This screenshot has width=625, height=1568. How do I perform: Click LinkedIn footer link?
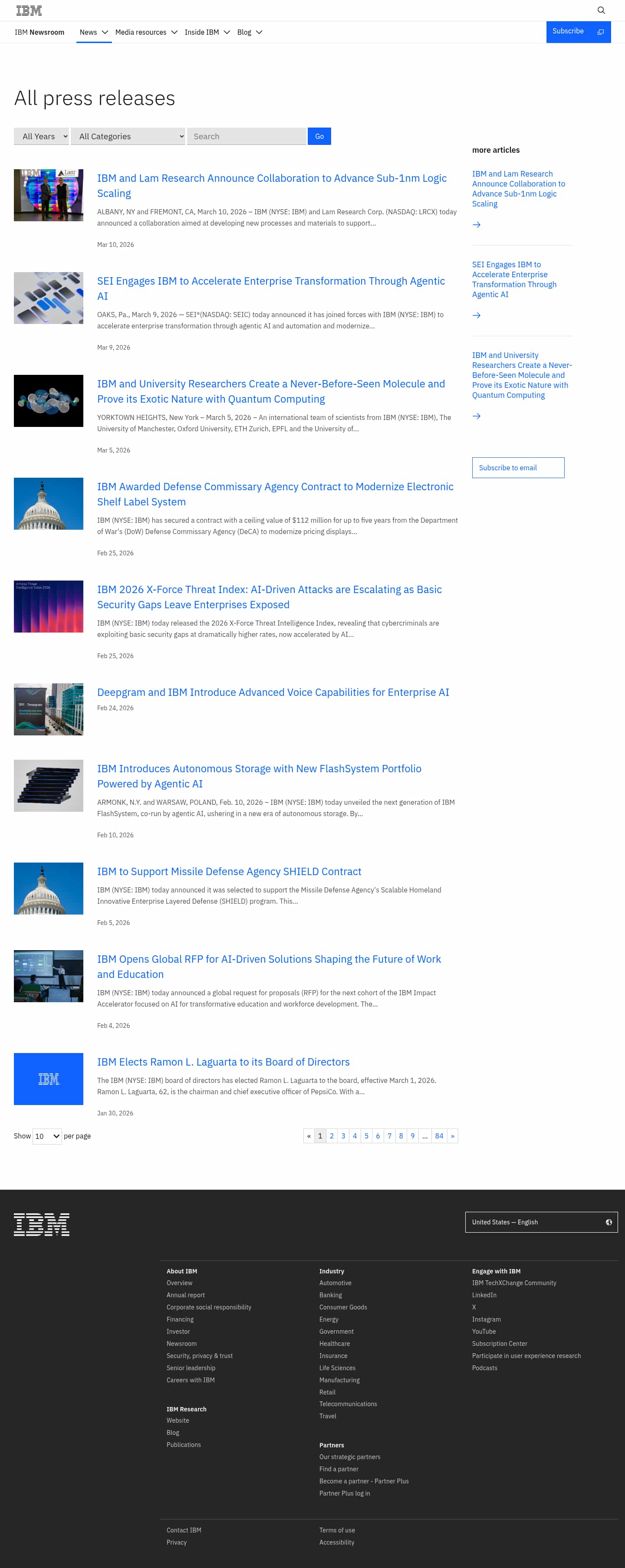tap(484, 1295)
